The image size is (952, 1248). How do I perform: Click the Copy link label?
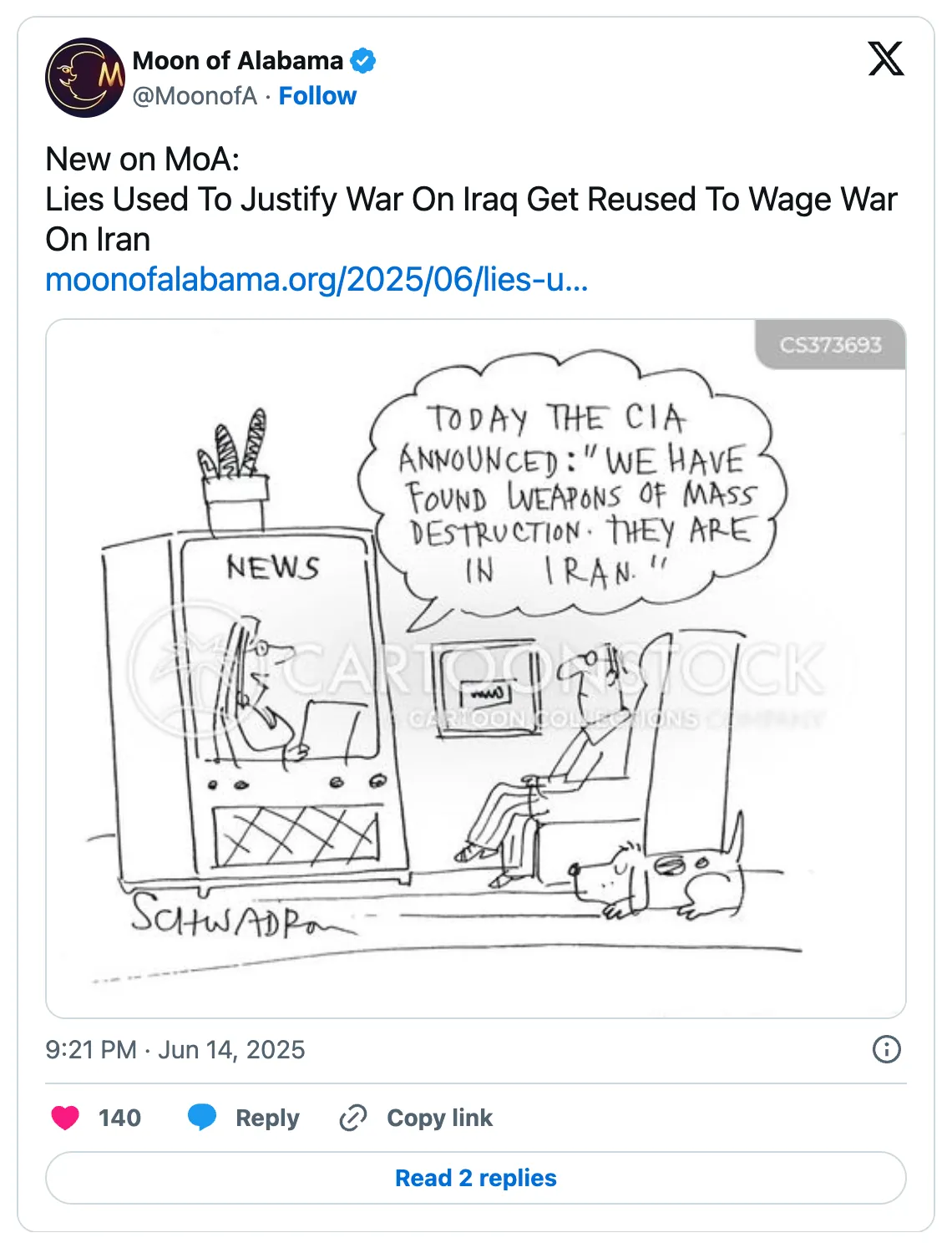[x=440, y=1118]
